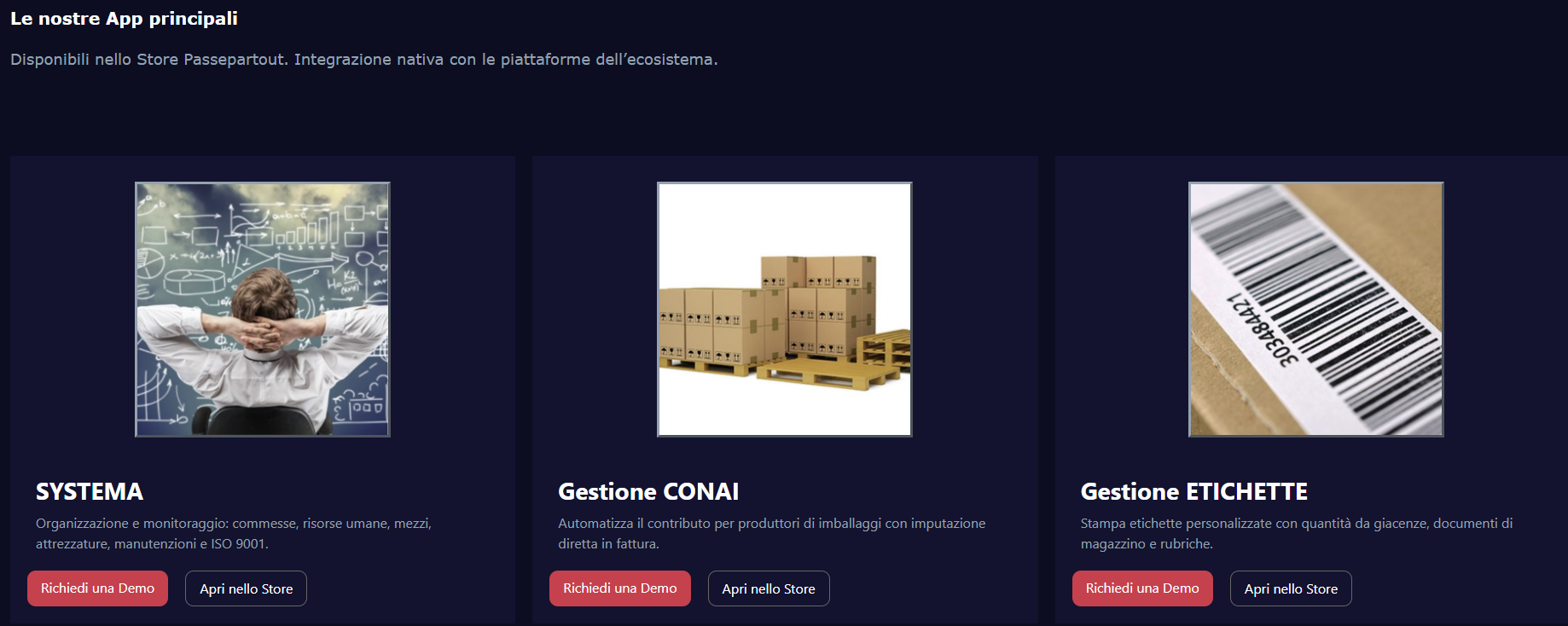The image size is (1568, 626).
Task: Select the Gestione ETICHETTE app title
Action: click(x=1193, y=492)
